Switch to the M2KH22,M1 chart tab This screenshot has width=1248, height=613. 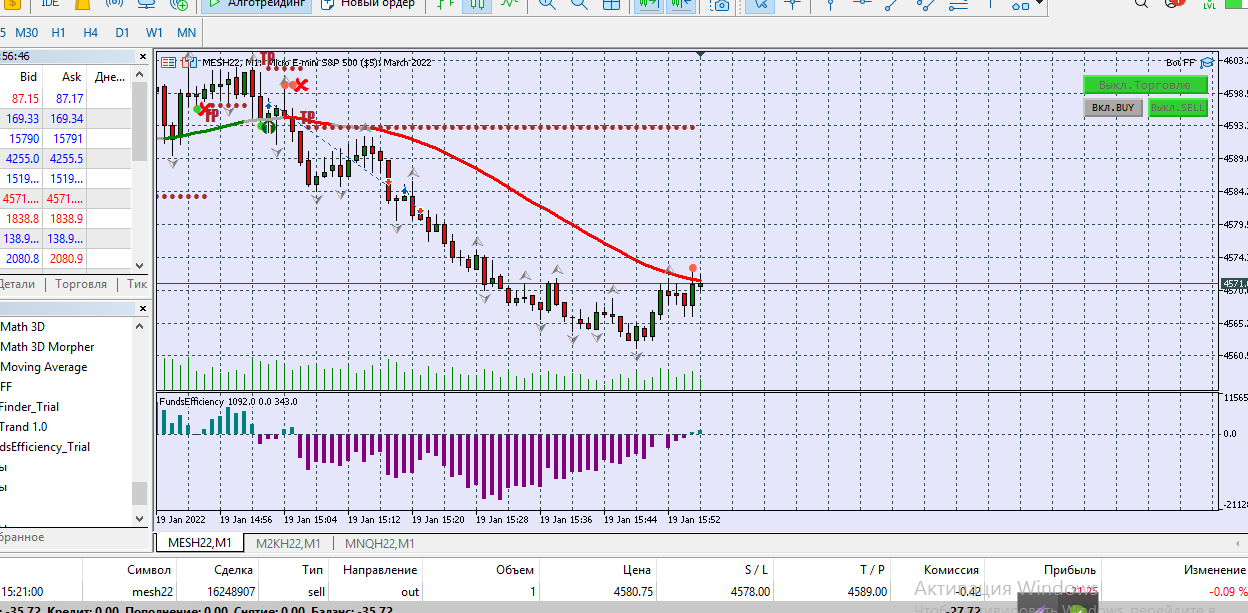click(288, 543)
